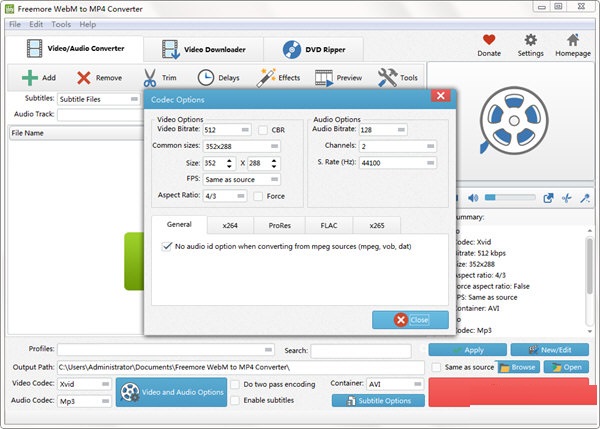Open the Tools menu
Viewport: 600px width, 429px height.
pyautogui.click(x=61, y=24)
